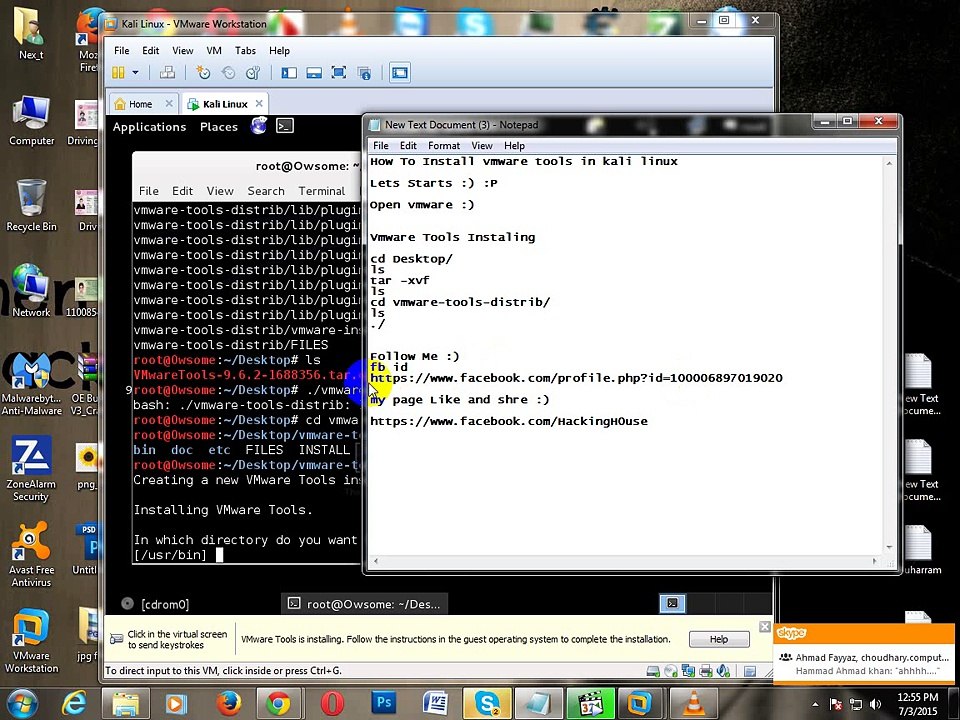Image resolution: width=960 pixels, height=720 pixels.
Task: Click the Unity mode toolbar icon
Action: click(x=364, y=73)
